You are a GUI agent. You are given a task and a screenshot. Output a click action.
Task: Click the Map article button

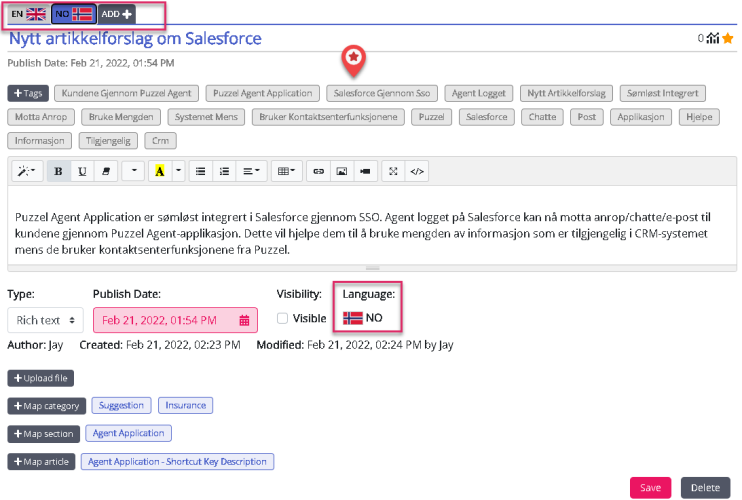pos(41,462)
